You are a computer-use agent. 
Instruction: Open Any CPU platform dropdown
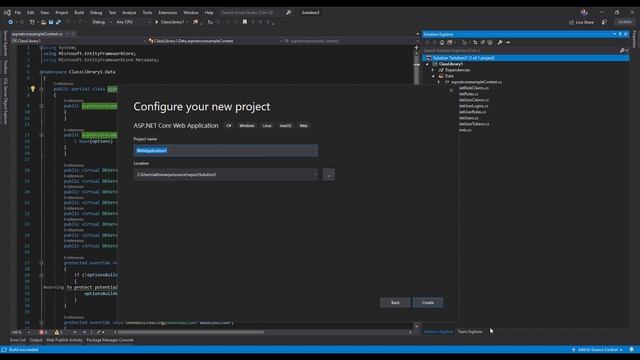click(x=133, y=22)
